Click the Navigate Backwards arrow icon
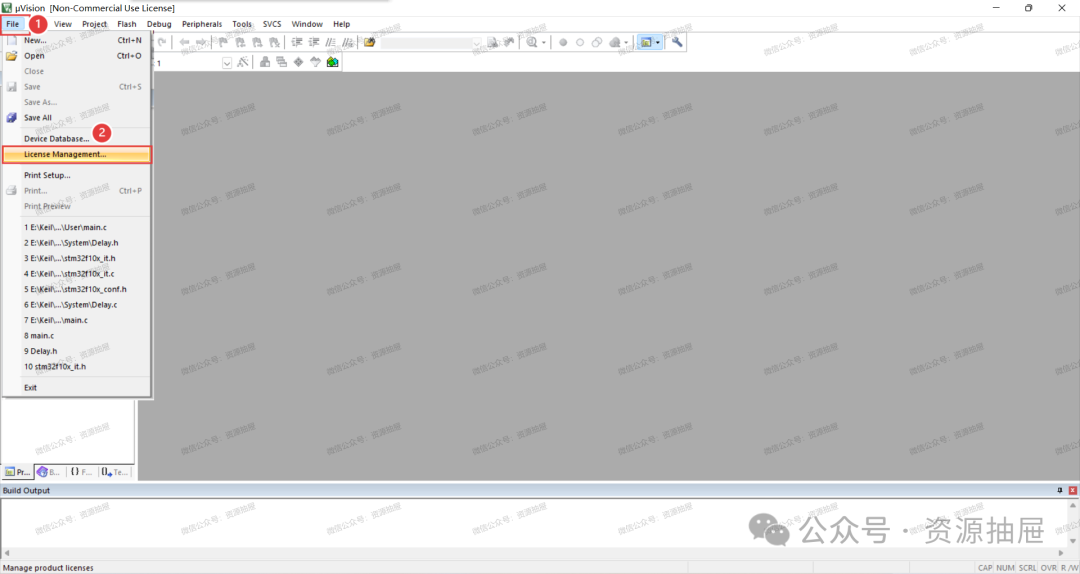The image size is (1080, 574). (x=184, y=43)
